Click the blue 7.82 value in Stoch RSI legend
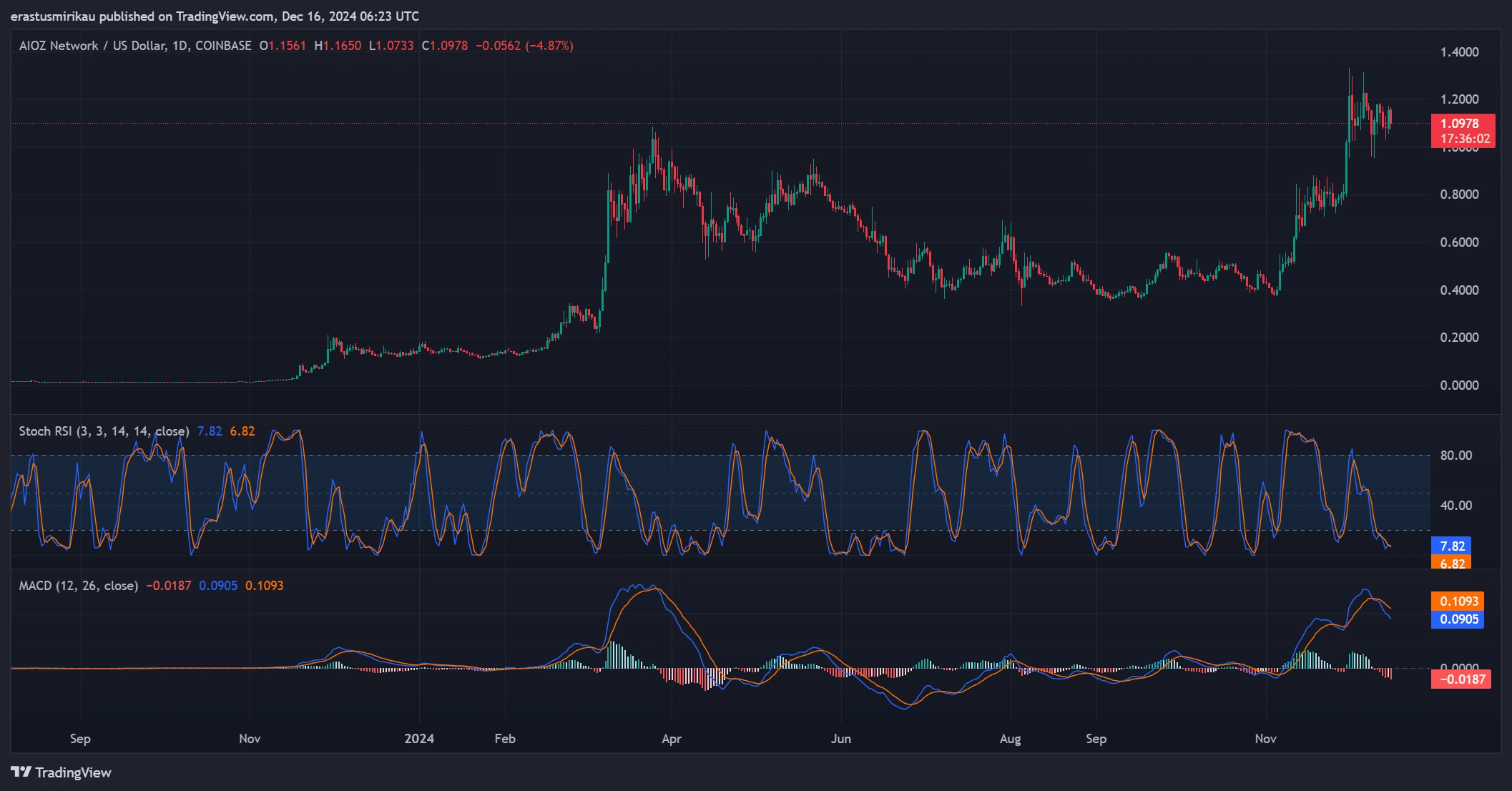The height and width of the screenshot is (791, 1512). coord(210,431)
